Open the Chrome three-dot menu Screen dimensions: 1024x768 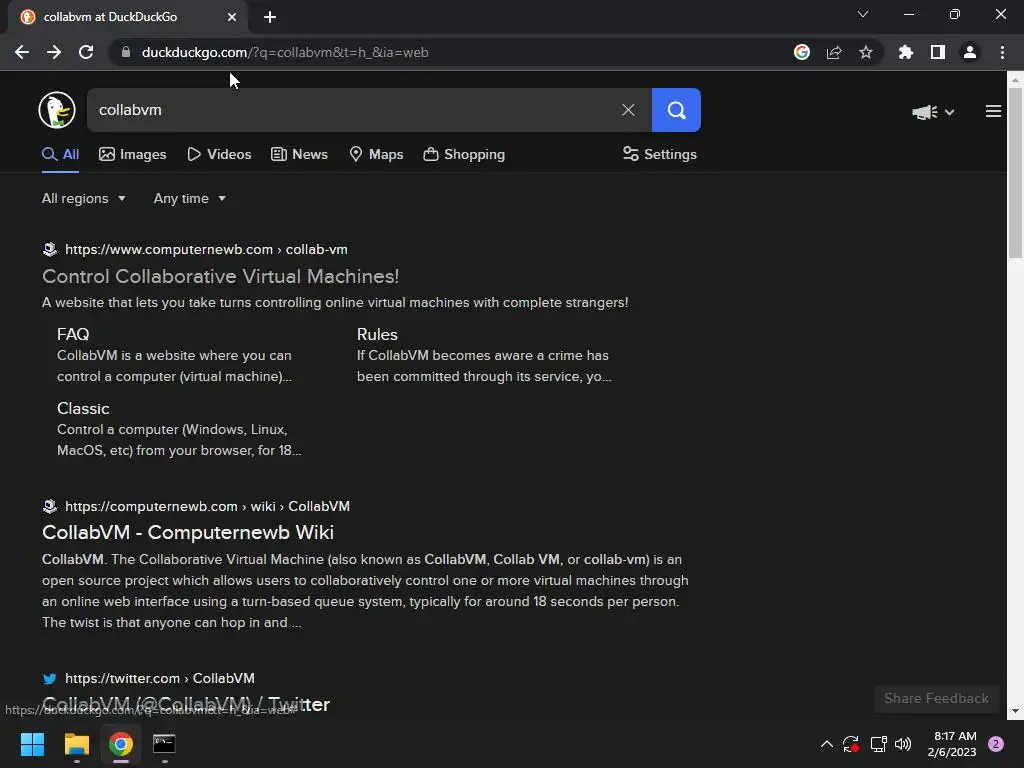[x=1002, y=52]
